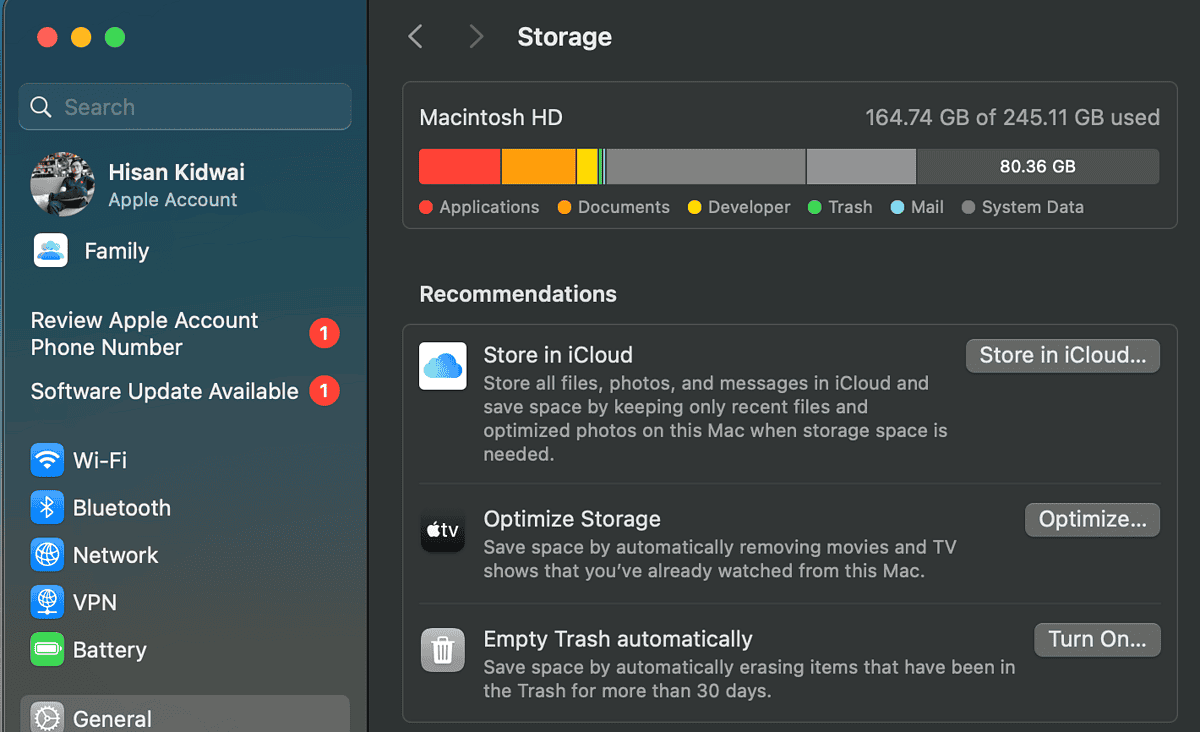The height and width of the screenshot is (732, 1200).
Task: Click the Mail legend label
Action: coord(927,207)
